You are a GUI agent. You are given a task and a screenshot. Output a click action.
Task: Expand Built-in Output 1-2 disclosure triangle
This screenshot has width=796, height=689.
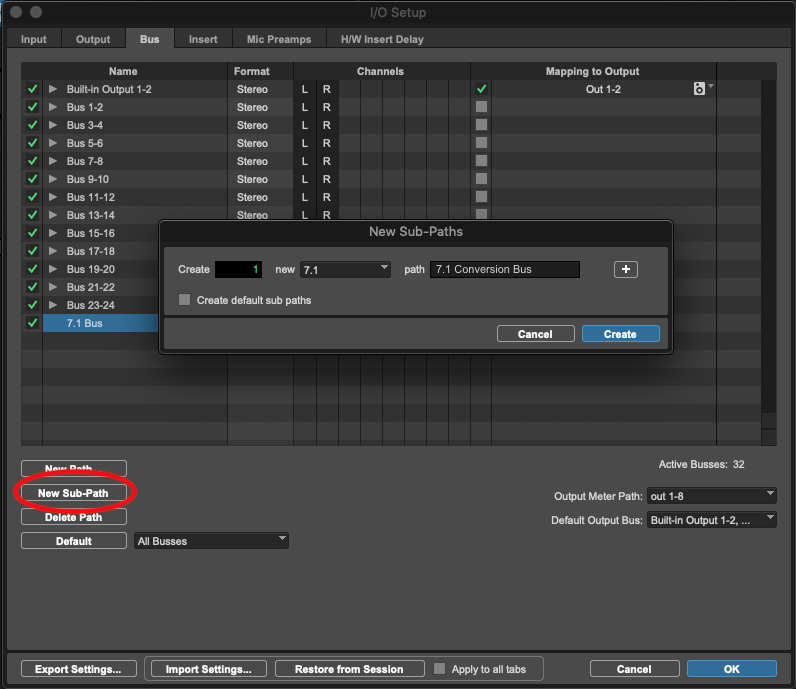[54, 89]
